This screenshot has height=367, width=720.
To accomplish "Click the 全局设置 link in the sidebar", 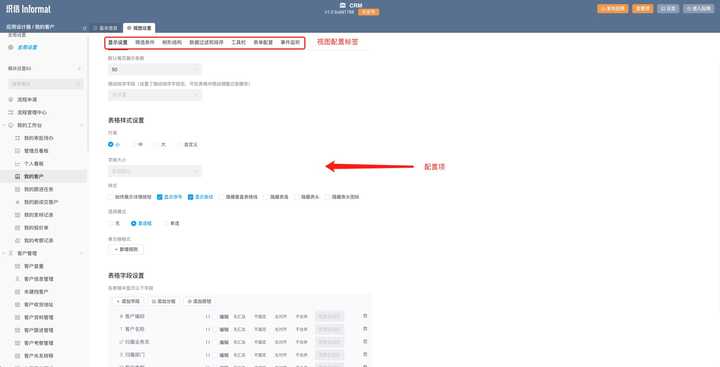I will (x=28, y=47).
